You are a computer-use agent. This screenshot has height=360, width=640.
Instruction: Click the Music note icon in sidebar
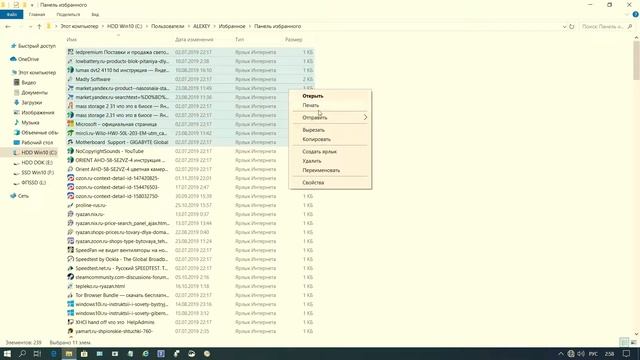(16, 122)
